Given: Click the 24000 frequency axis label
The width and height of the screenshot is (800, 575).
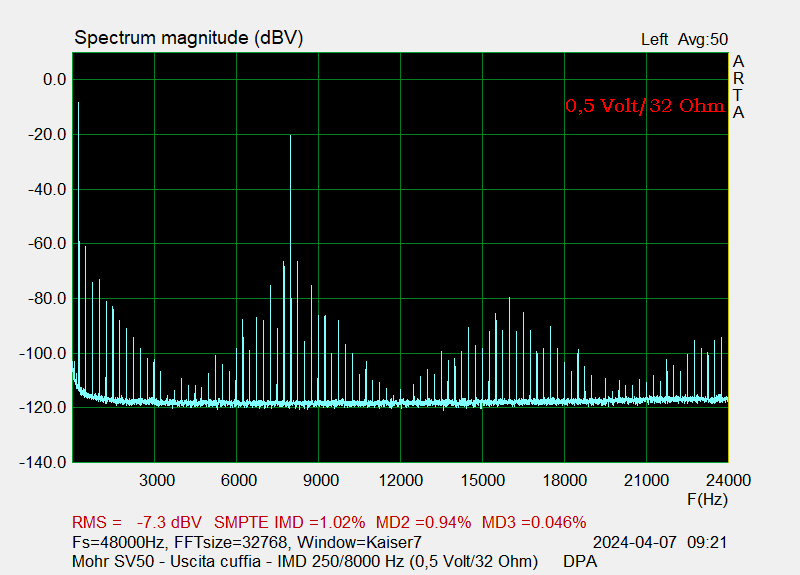Looking at the screenshot, I should (726, 480).
